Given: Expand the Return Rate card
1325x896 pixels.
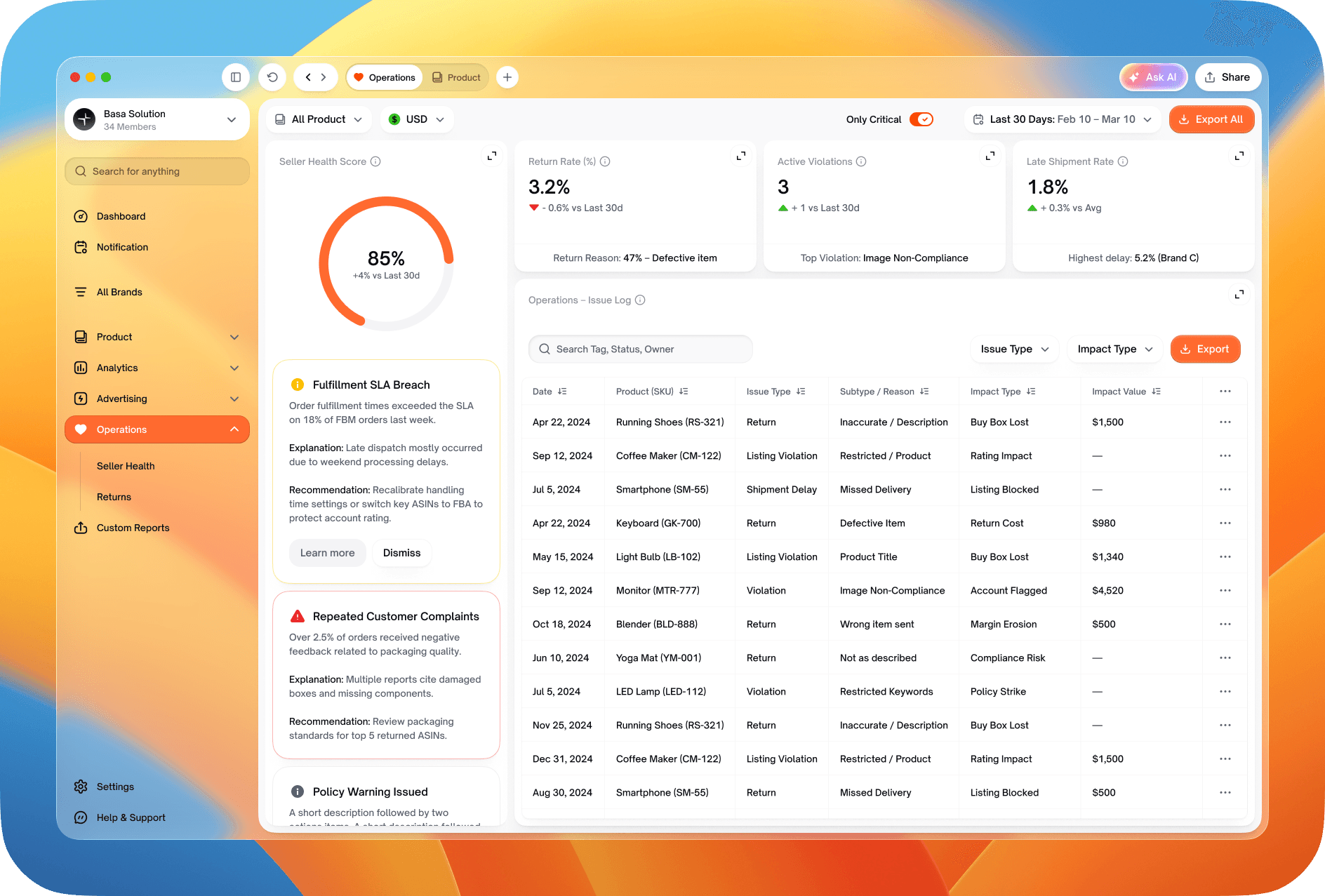Looking at the screenshot, I should click(741, 156).
